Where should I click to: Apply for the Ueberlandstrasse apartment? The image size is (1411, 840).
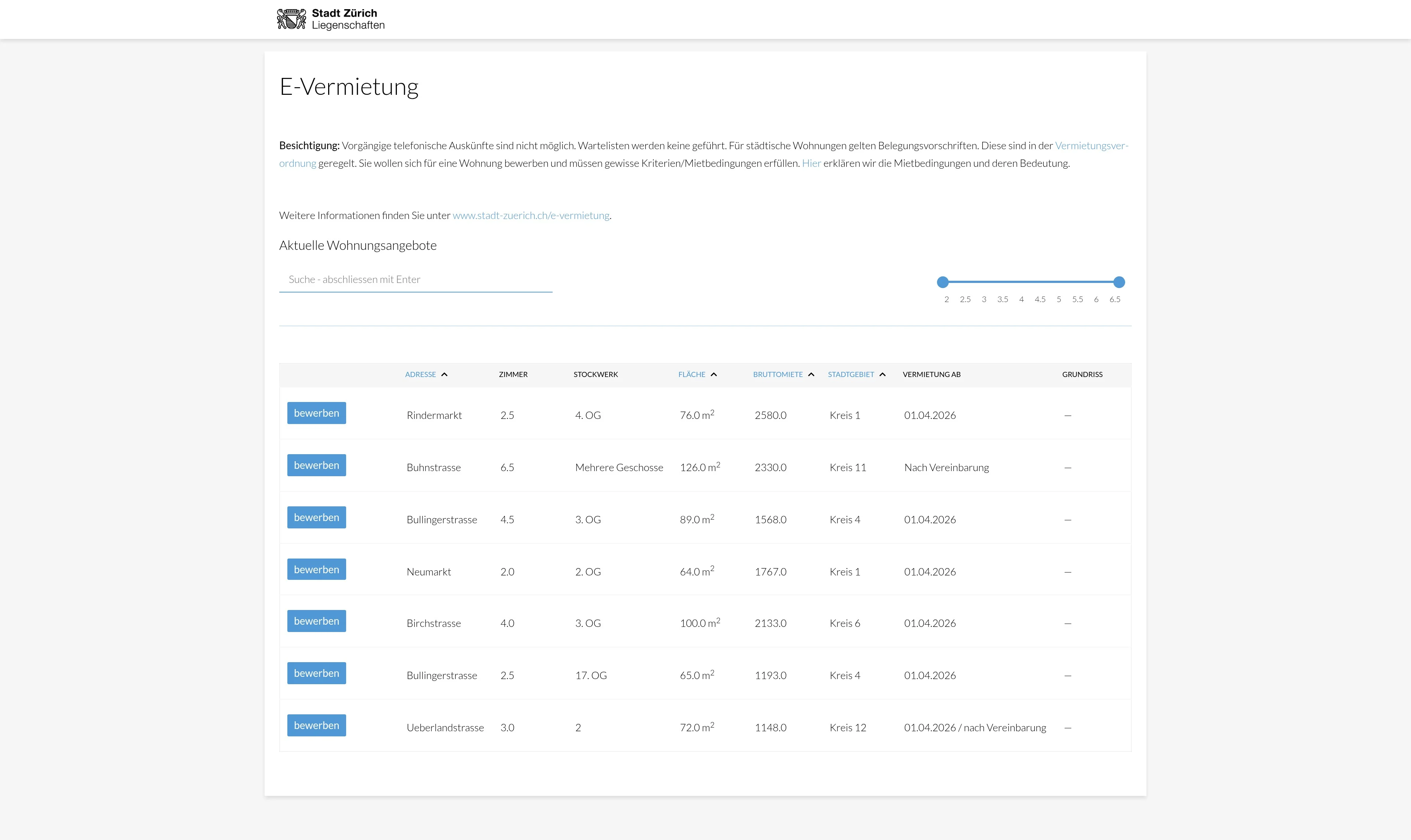316,725
